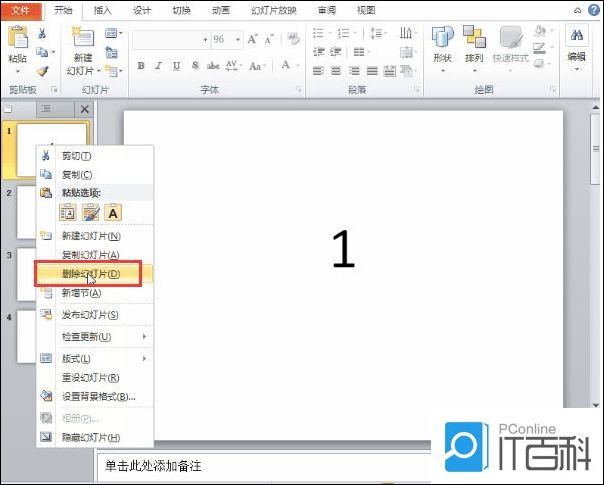Viewport: 604px width, 485px height.
Task: Select Duplicate Slide (复制幻灯片) in context menu
Action: coord(95,255)
